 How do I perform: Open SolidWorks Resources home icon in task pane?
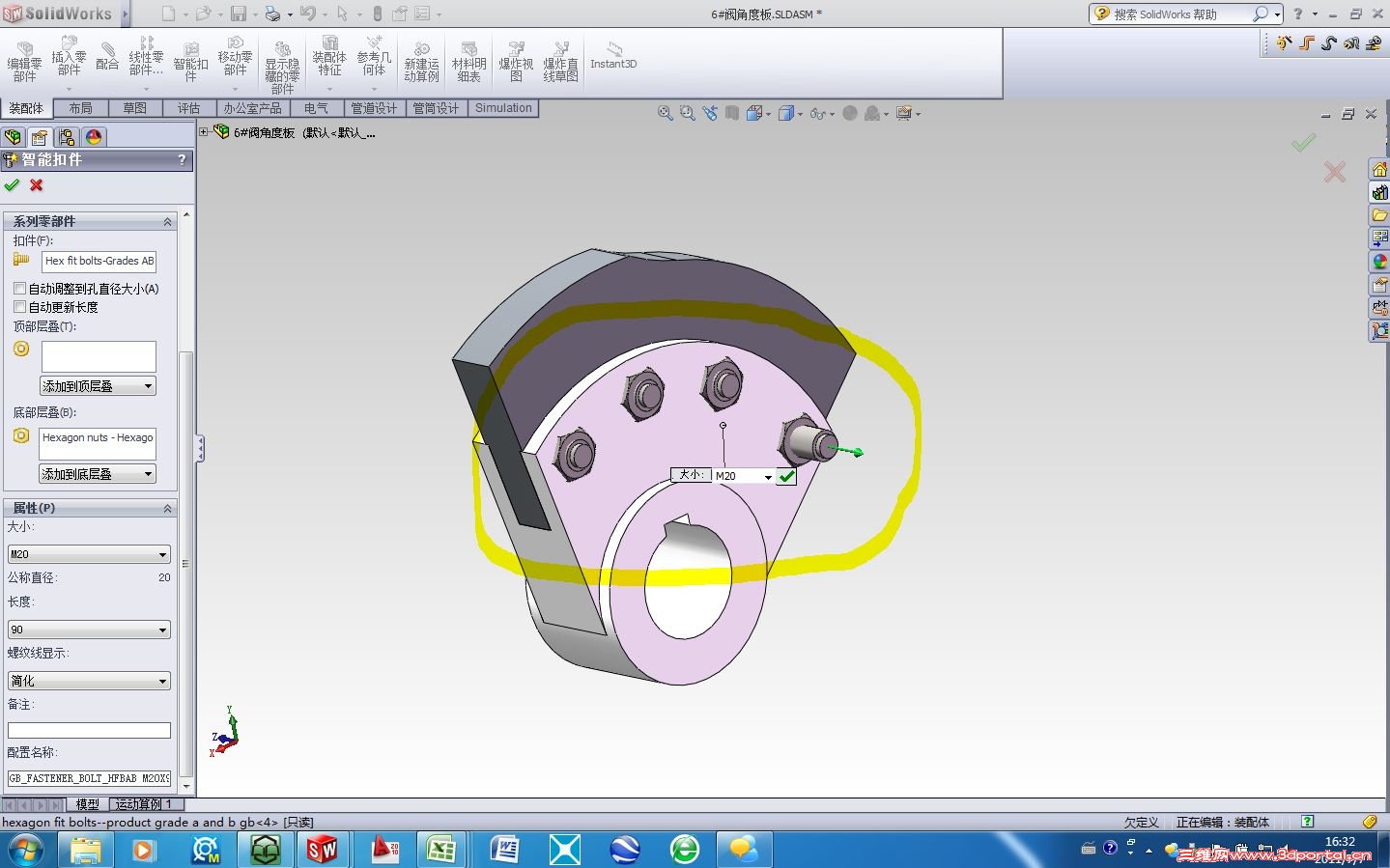(x=1379, y=170)
